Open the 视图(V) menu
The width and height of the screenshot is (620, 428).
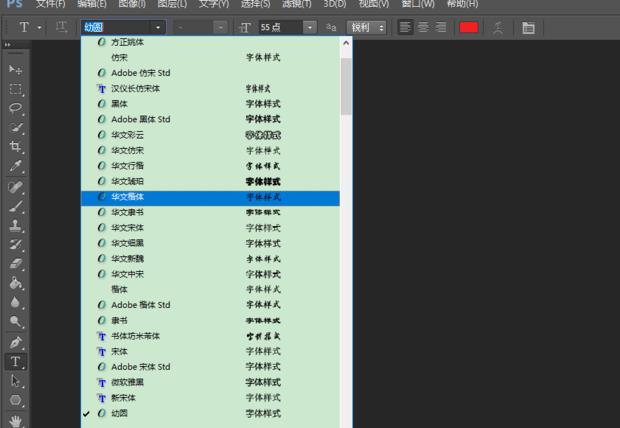pyautogui.click(x=374, y=4)
